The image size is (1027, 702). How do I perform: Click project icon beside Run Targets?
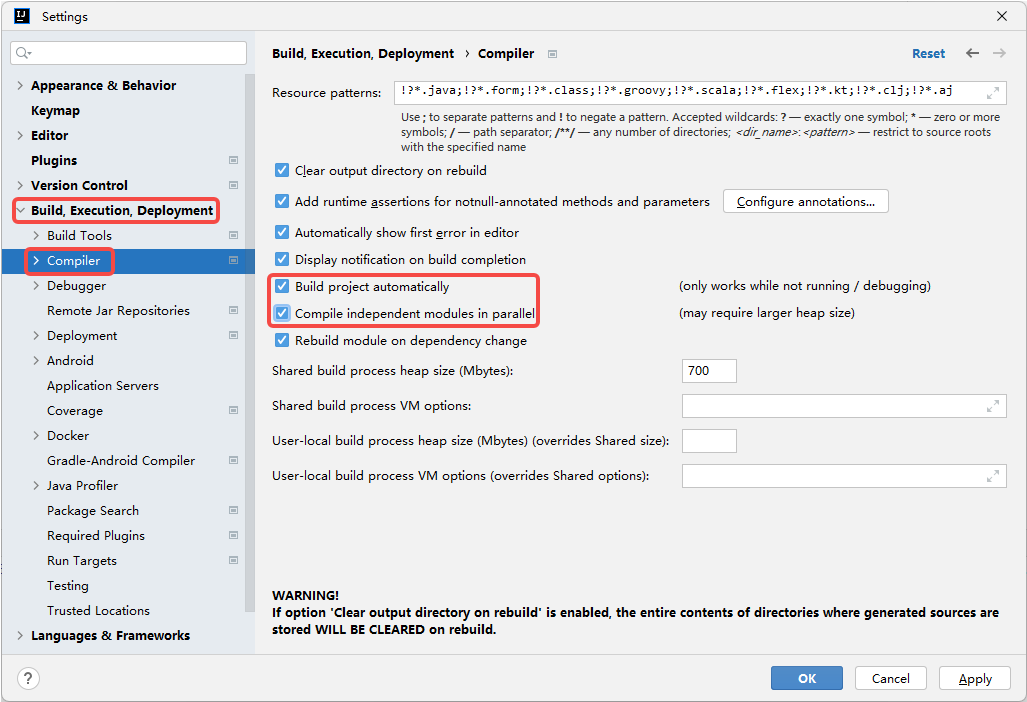point(233,561)
